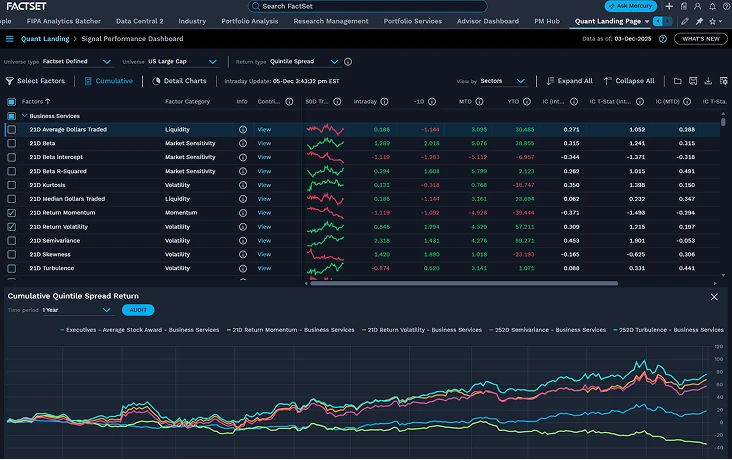Image resolution: width=732 pixels, height=460 pixels.
Task: Toggle Executives Average Stock Award legend entry
Action: tap(139, 330)
